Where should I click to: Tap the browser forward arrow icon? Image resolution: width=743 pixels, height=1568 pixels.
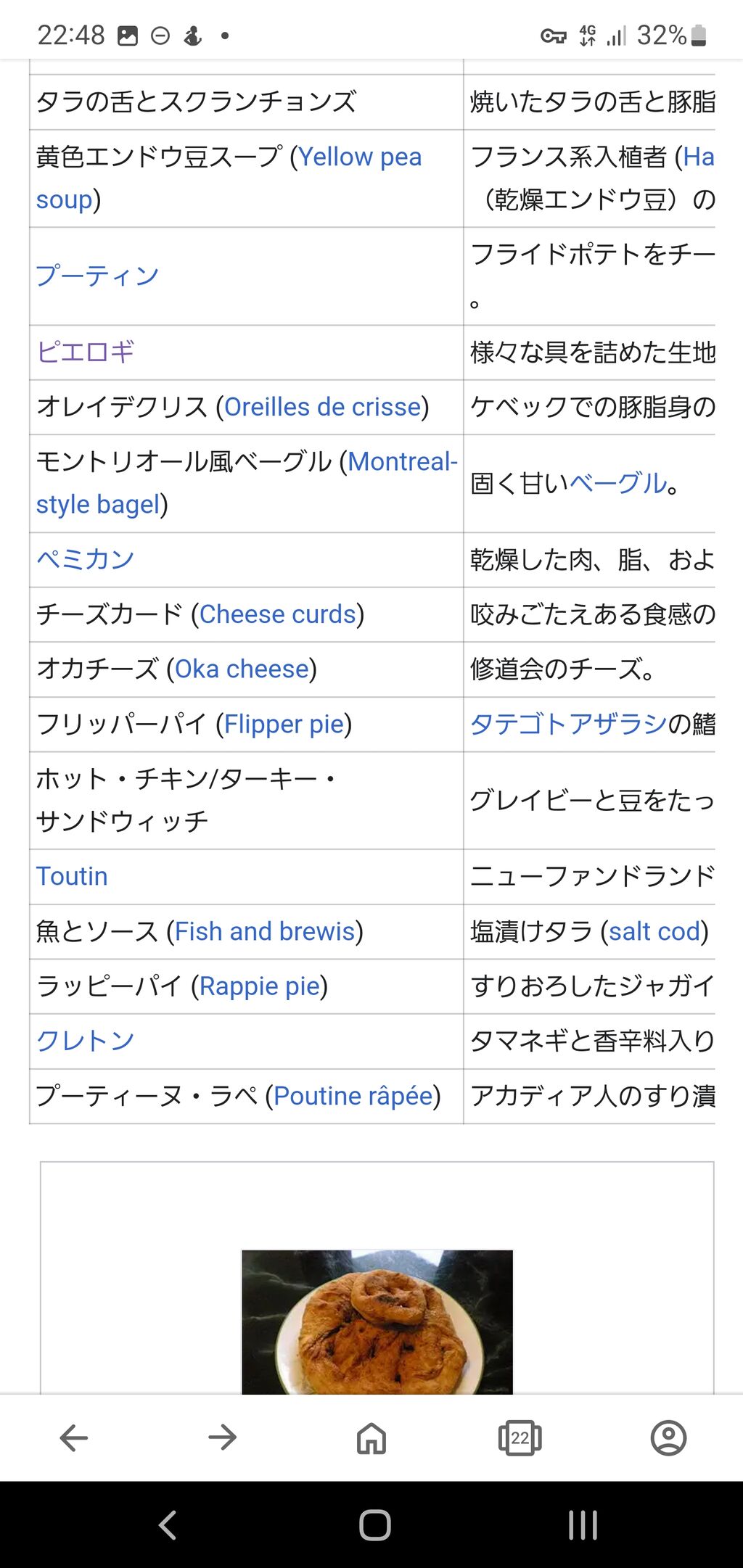tap(222, 1437)
